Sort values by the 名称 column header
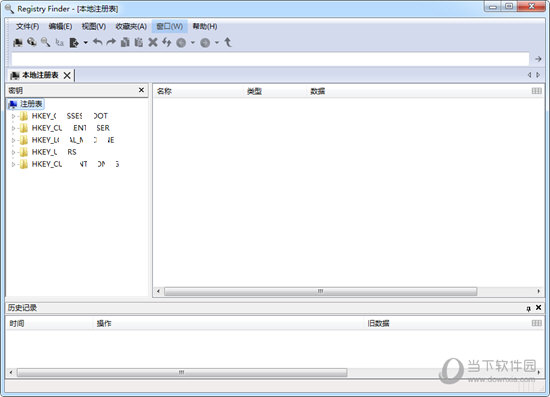Image resolution: width=550 pixels, height=397 pixels. point(164,91)
